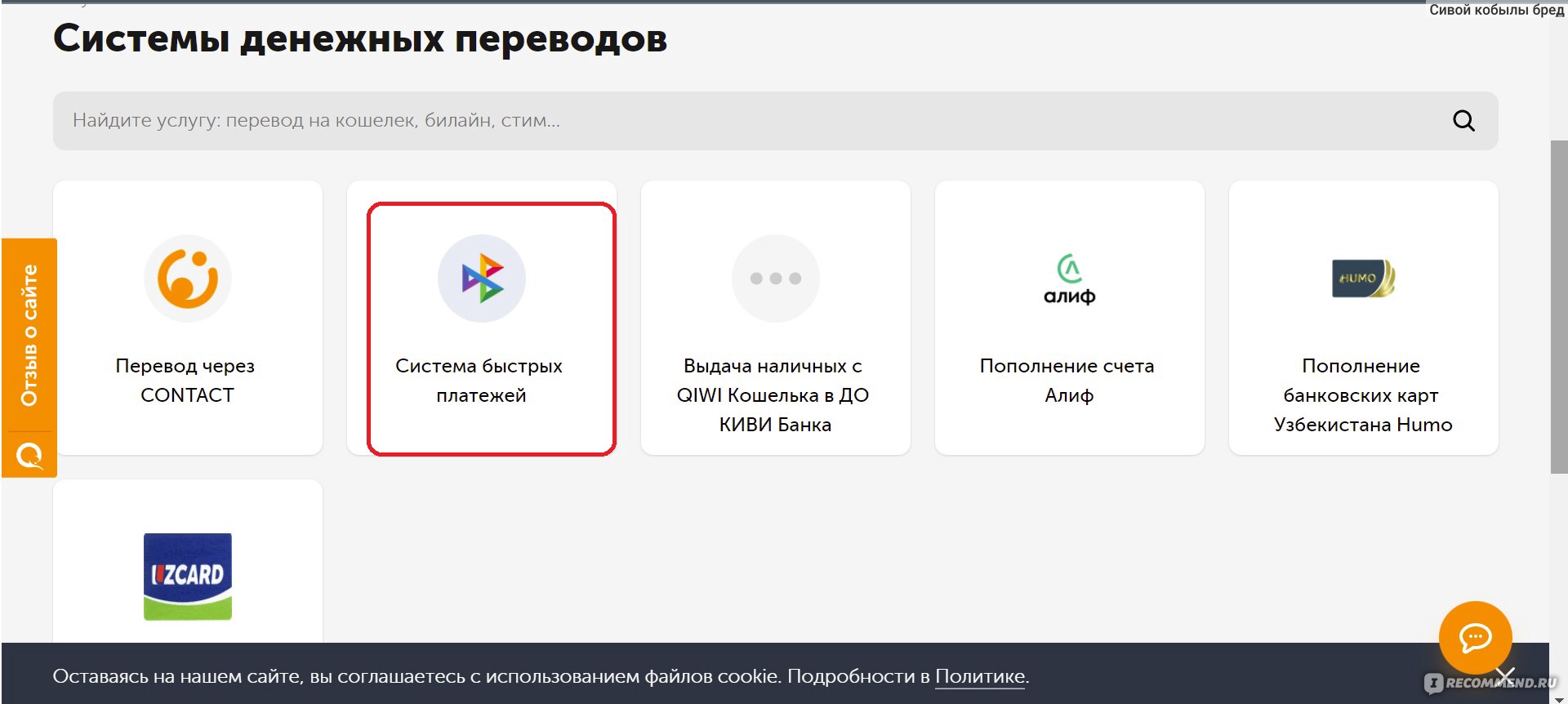Close the cookie notice banner
This screenshot has height=704, width=1568.
click(1505, 676)
